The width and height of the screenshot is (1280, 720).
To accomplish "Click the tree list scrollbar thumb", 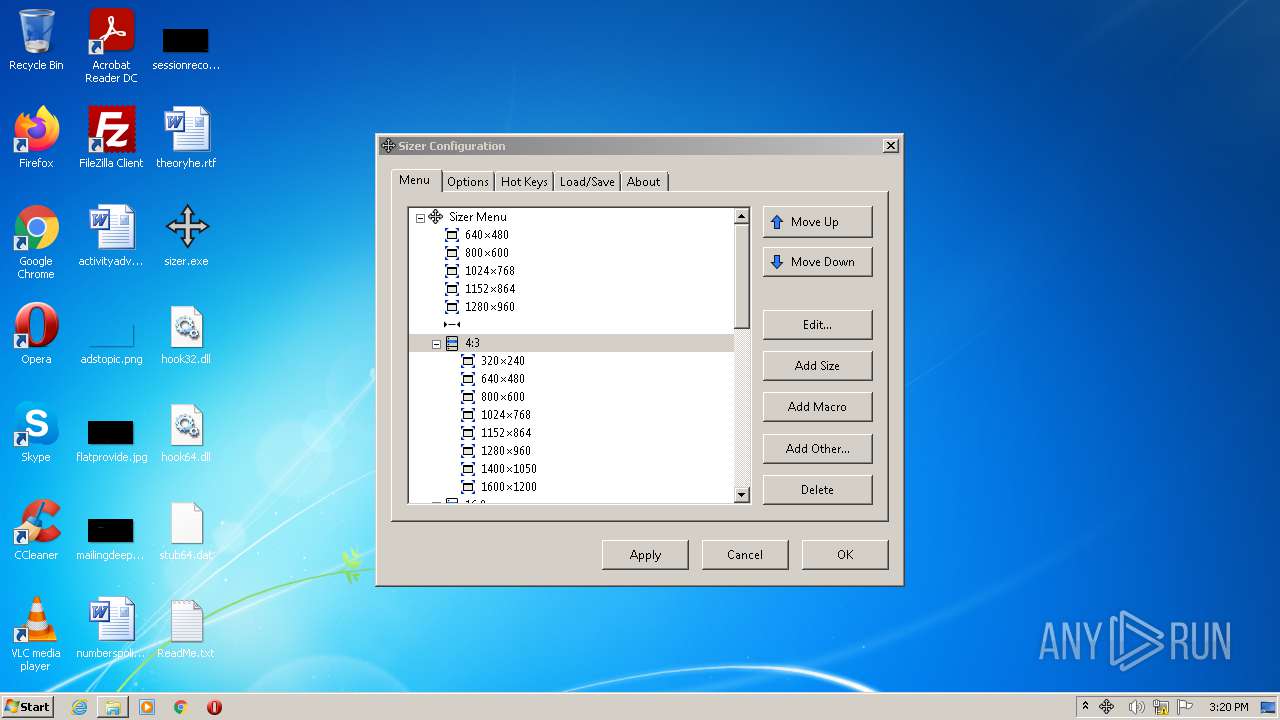I will tap(741, 277).
